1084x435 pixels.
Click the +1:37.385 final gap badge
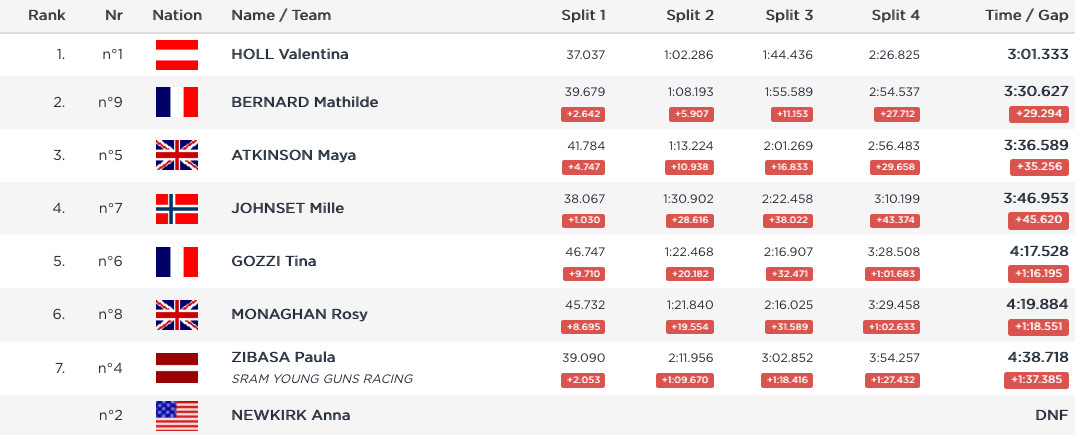tap(1036, 380)
